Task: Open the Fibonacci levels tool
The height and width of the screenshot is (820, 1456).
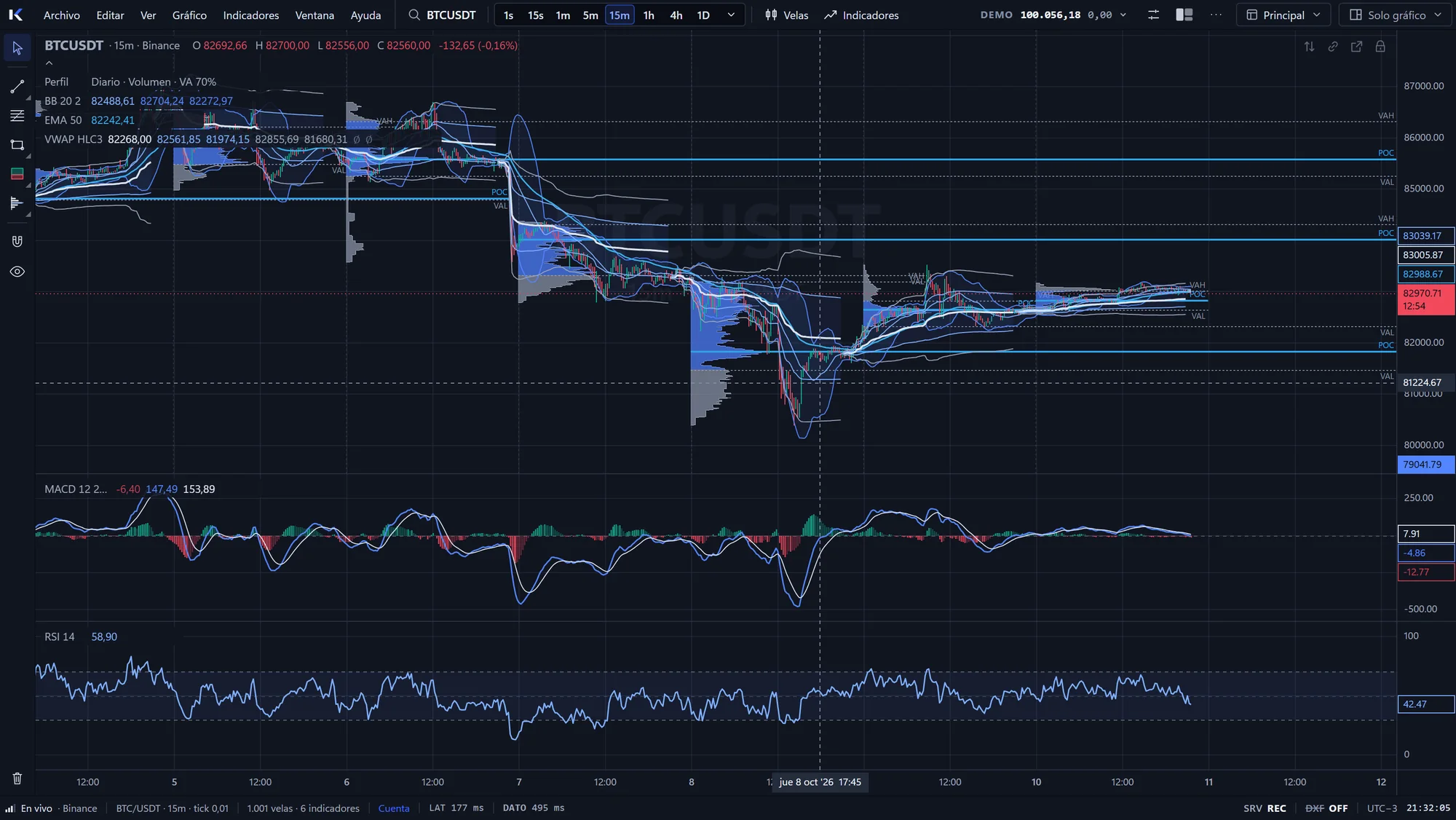Action: point(17,116)
